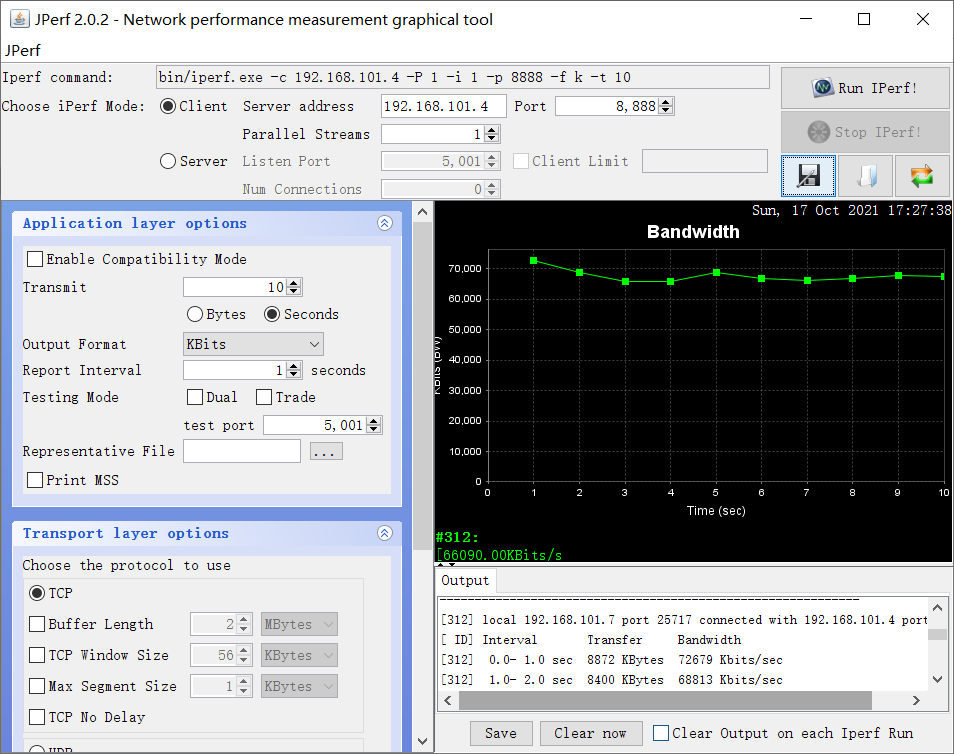954x754 pixels.
Task: Click output vertical scroll down arrow
Action: (938, 679)
